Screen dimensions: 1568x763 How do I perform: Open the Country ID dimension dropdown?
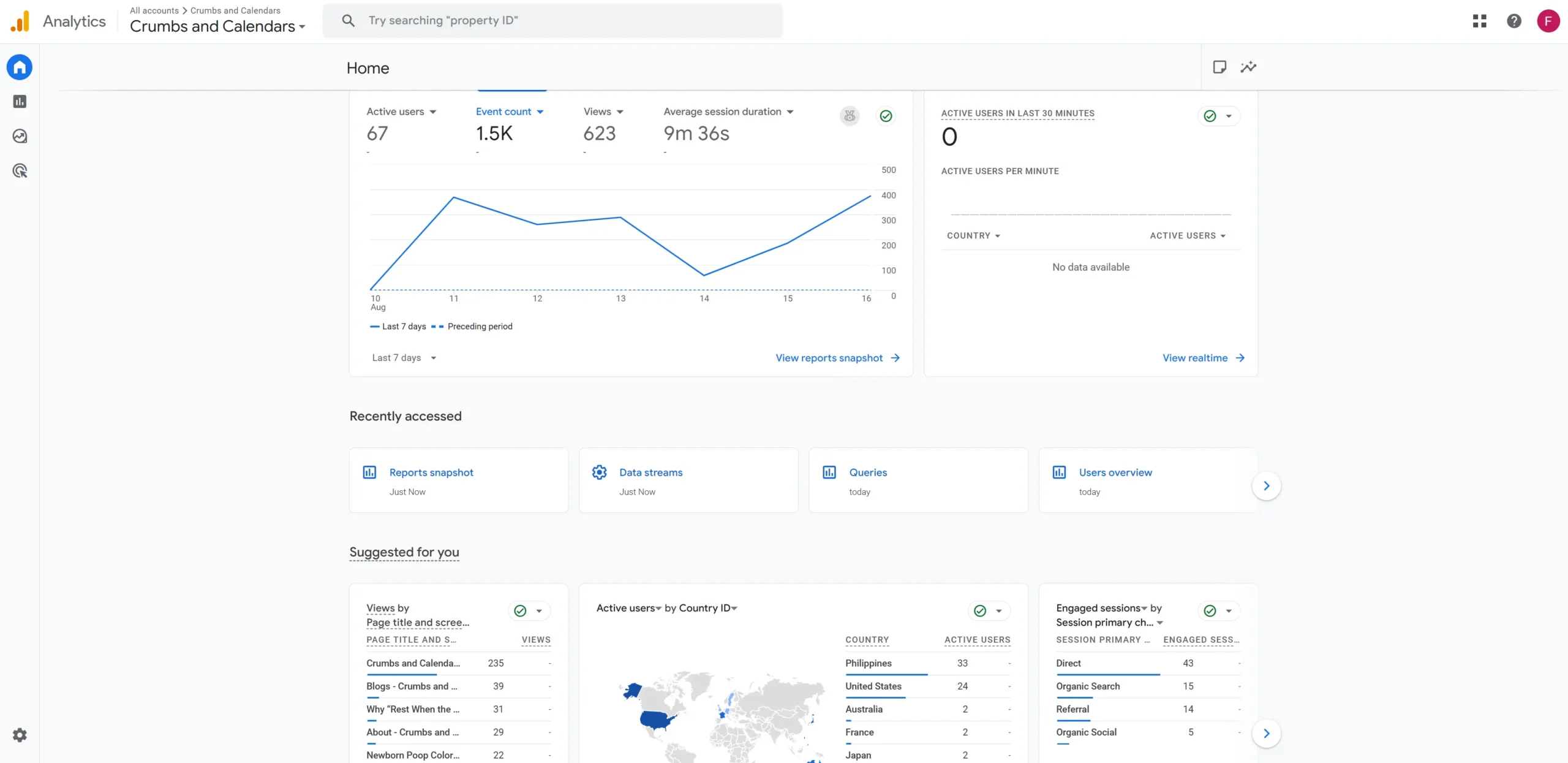(708, 608)
